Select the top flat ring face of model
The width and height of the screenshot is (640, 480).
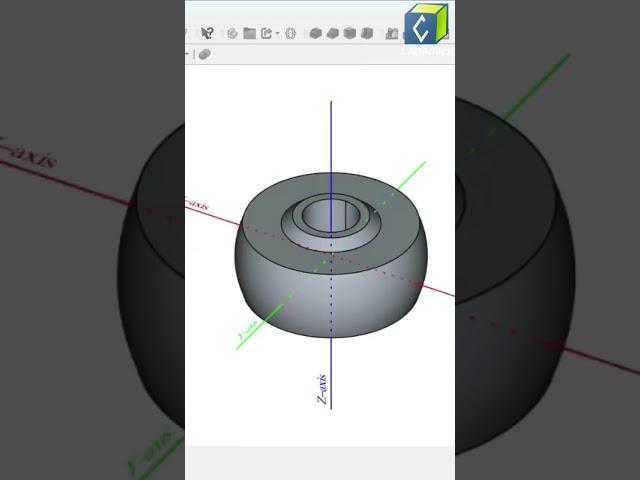click(261, 229)
